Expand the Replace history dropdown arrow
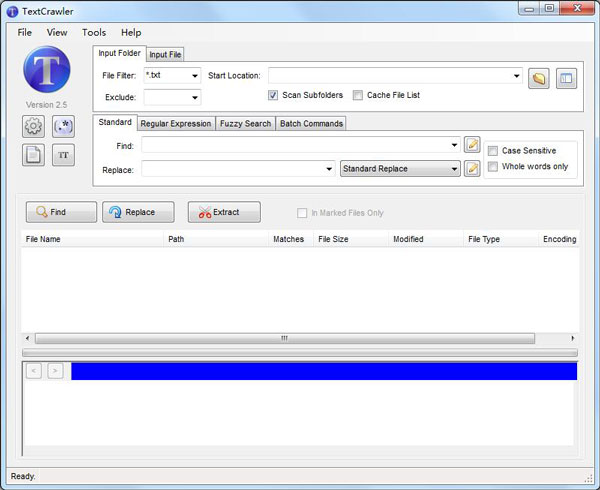 (x=329, y=169)
